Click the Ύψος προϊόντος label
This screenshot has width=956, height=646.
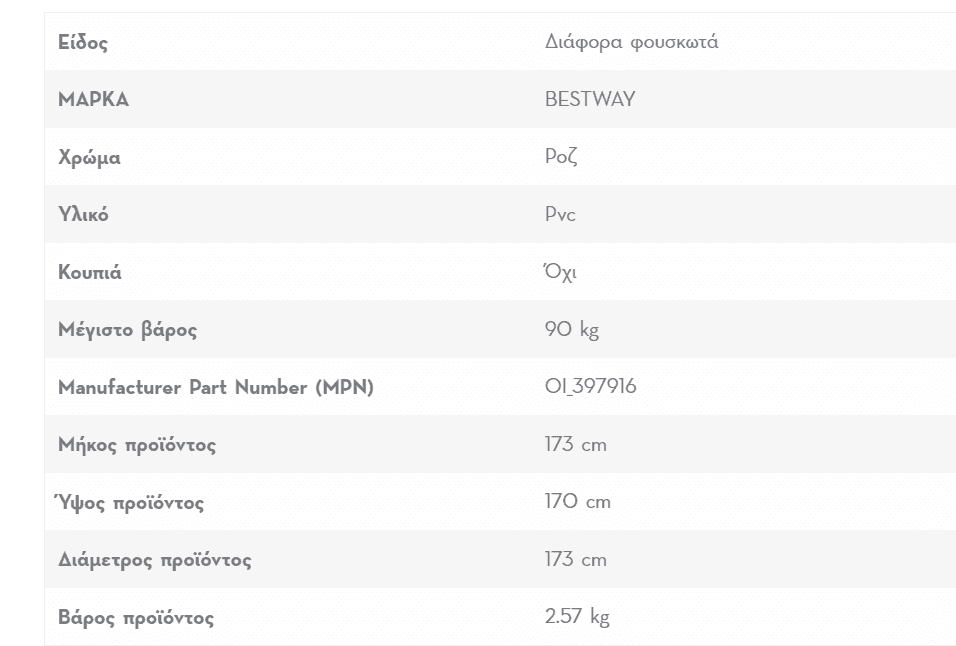pos(129,502)
